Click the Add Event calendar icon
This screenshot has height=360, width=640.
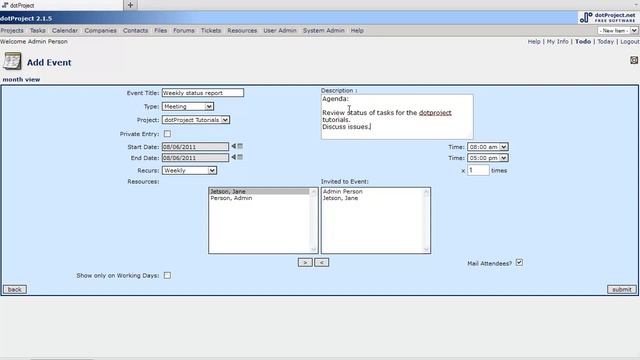pyautogui.click(x=12, y=62)
